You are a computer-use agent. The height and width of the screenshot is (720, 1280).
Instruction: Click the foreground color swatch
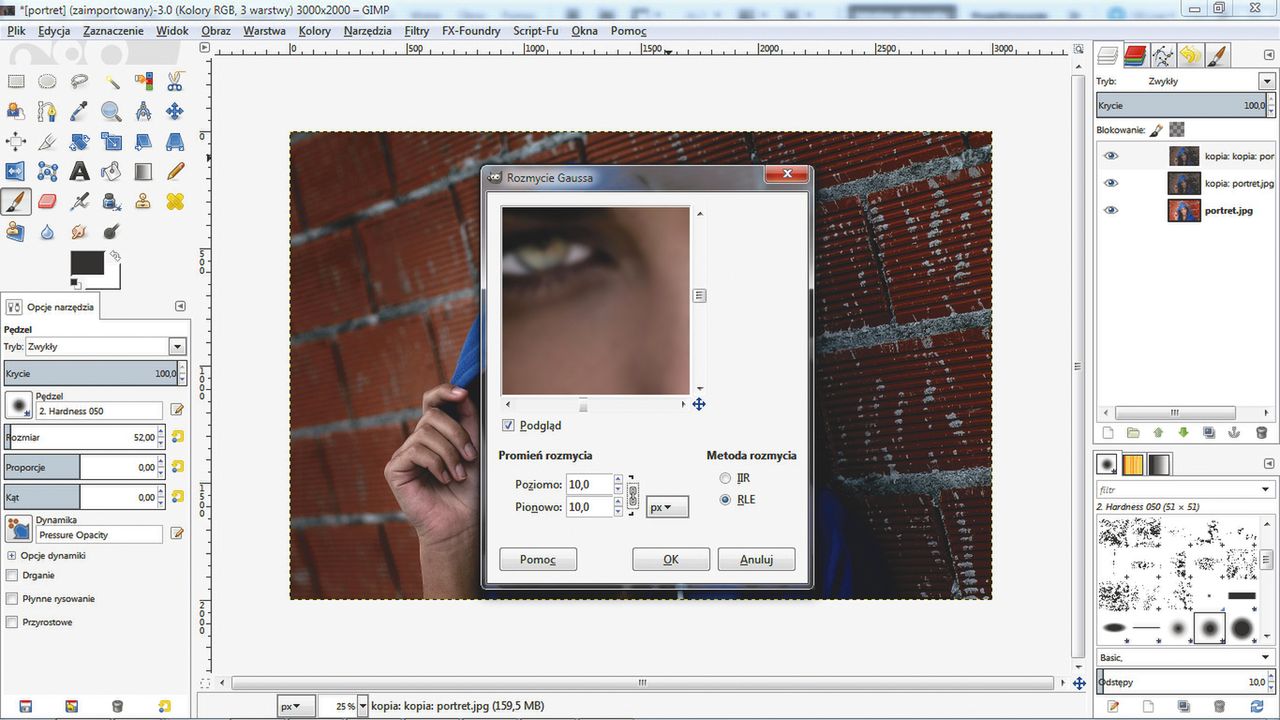87,262
